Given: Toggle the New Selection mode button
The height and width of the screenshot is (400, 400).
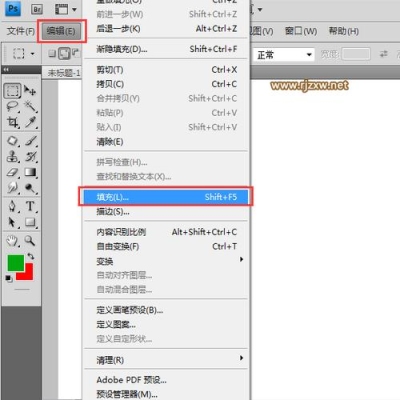Looking at the screenshot, I should pos(52,53).
